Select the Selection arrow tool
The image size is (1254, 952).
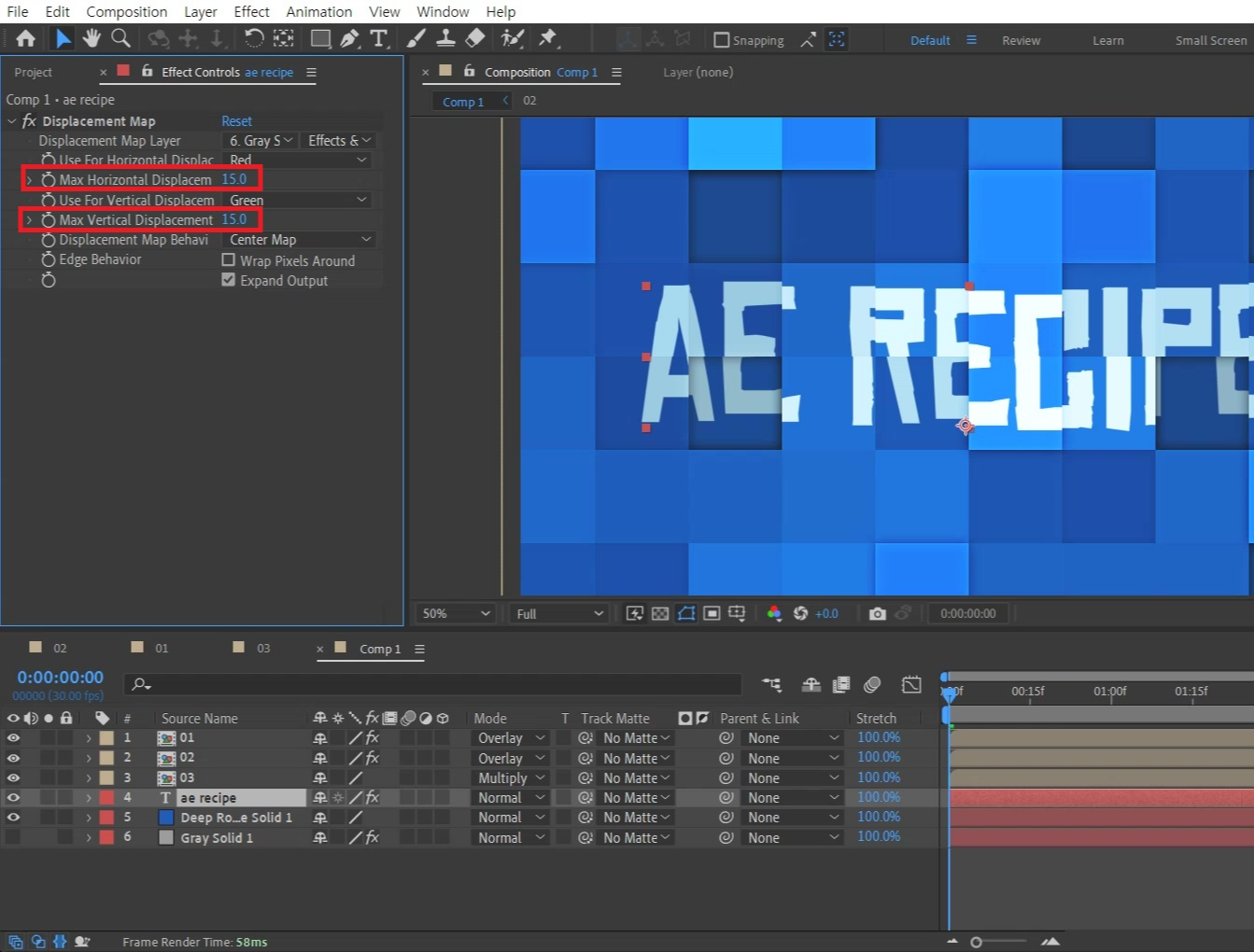(63, 38)
